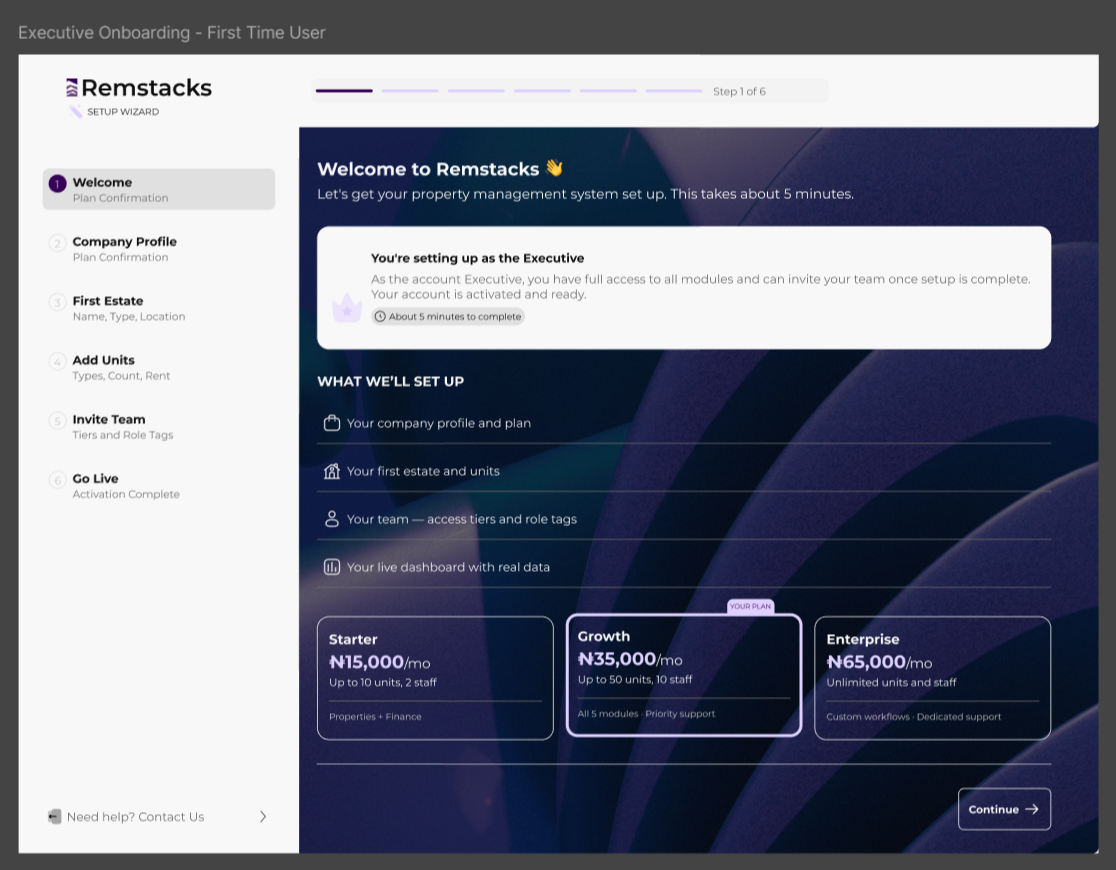Open the Welcome step in sidebar
The width and height of the screenshot is (1116, 870).
pos(159,189)
